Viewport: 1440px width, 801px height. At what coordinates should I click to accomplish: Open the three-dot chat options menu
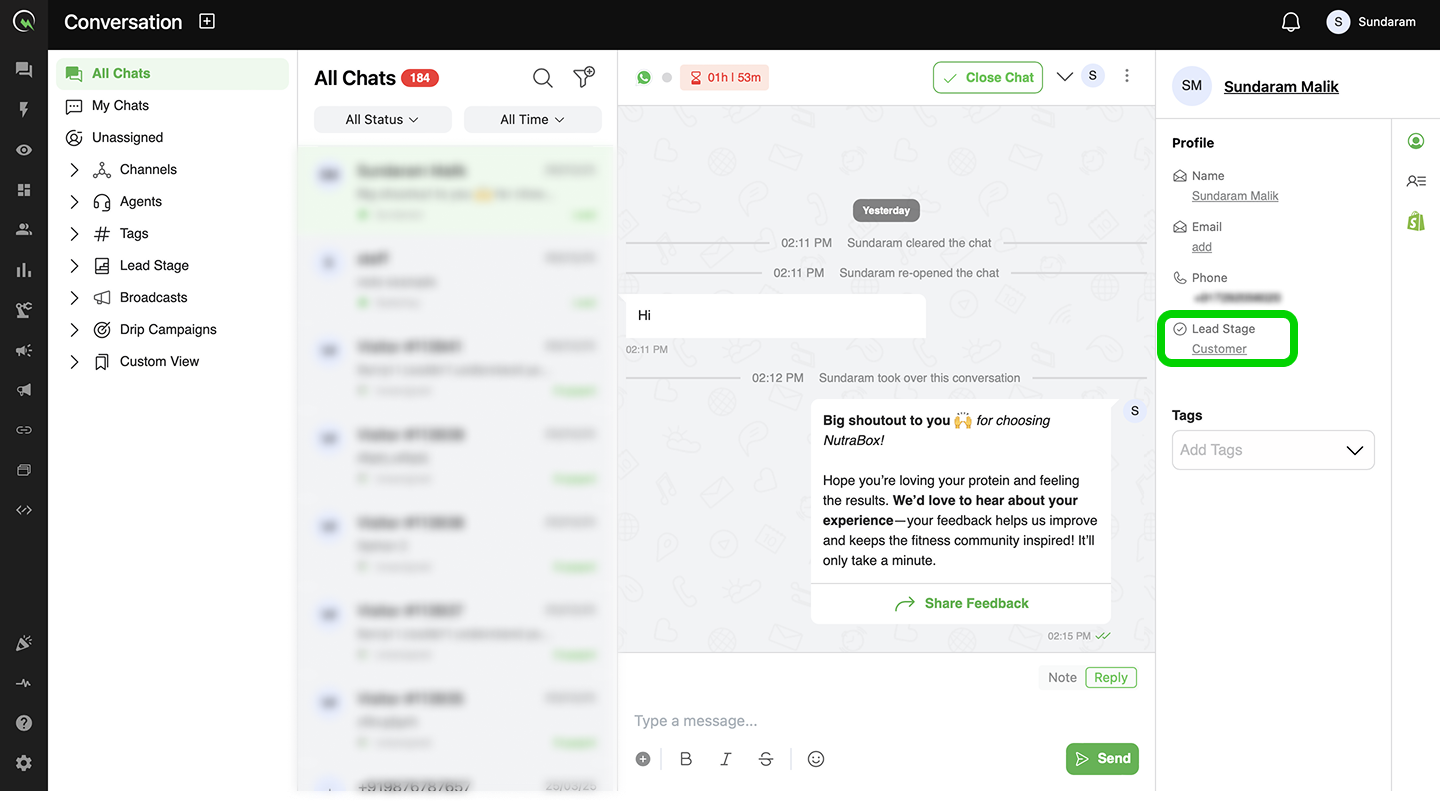(1127, 76)
